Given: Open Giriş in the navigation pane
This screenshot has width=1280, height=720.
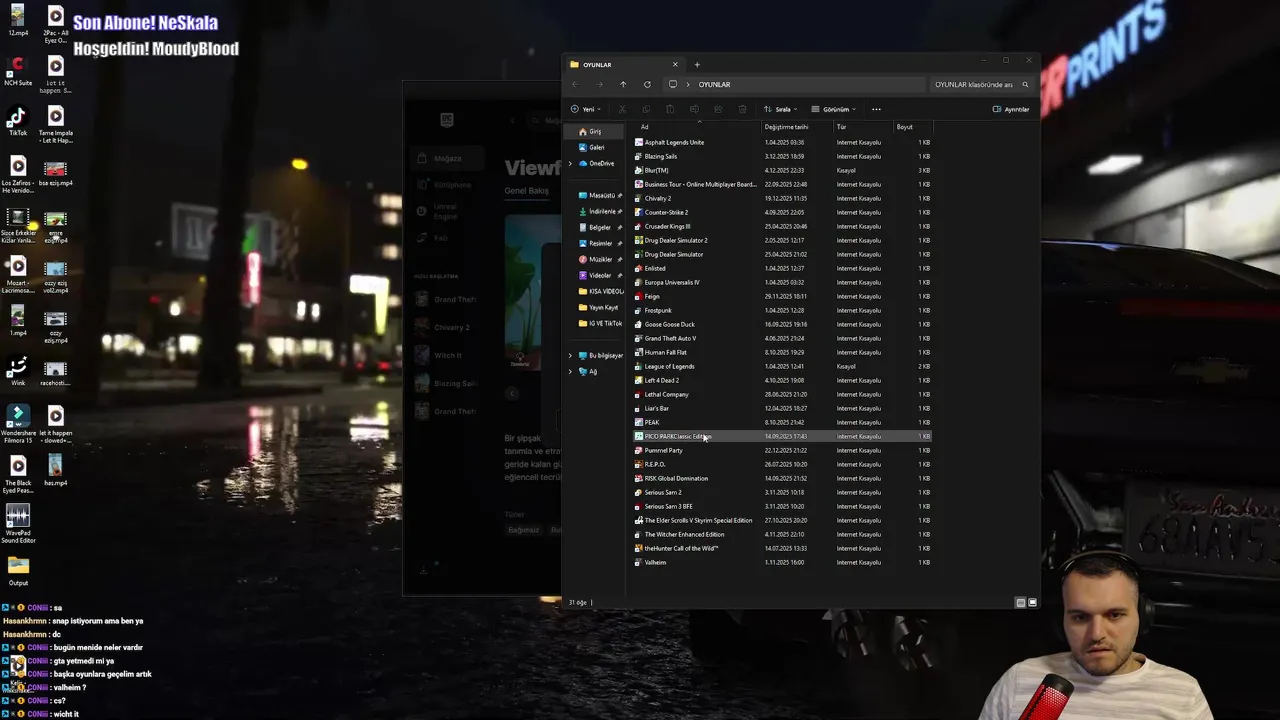Looking at the screenshot, I should (x=596, y=131).
